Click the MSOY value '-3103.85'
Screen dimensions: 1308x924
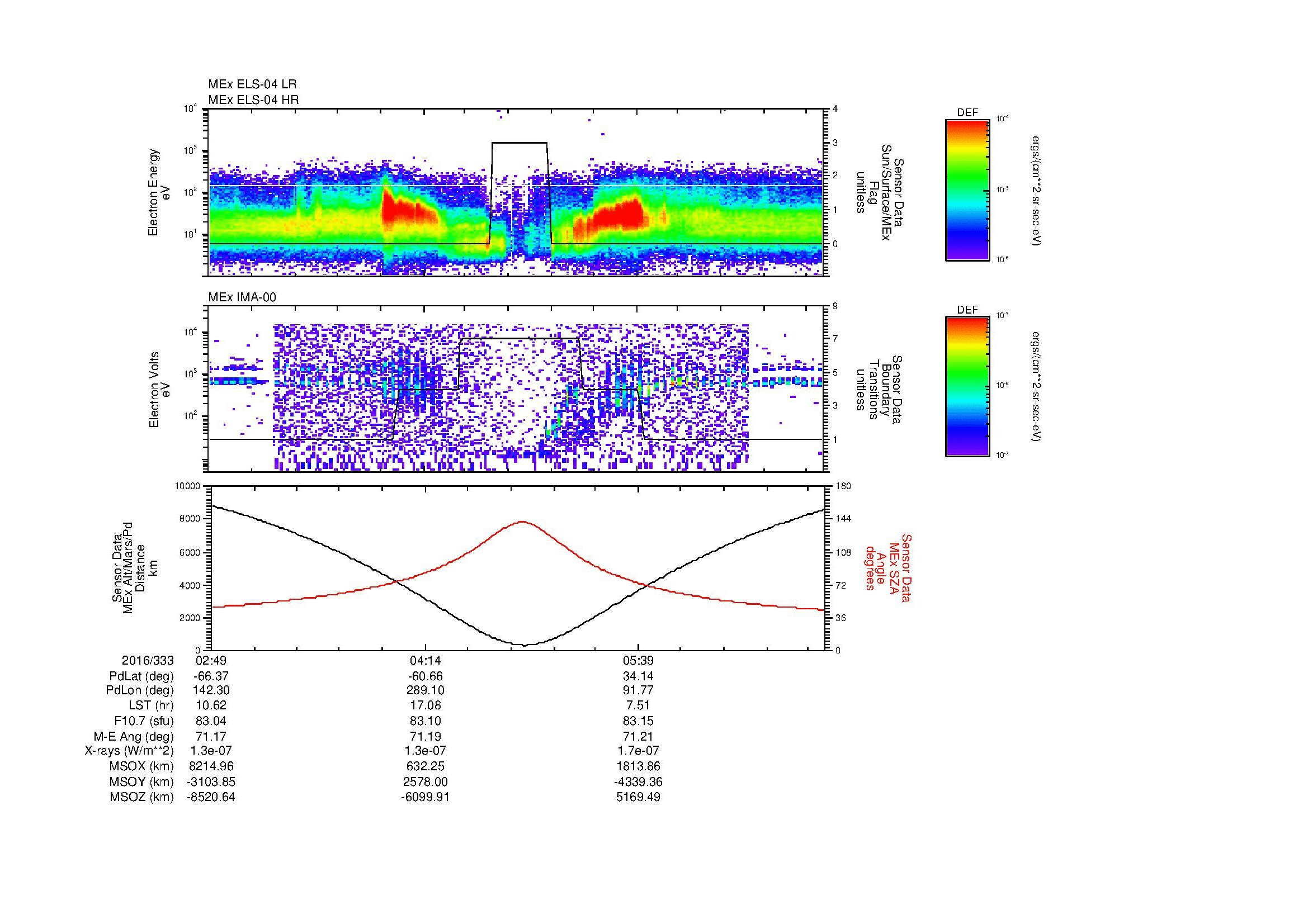[211, 781]
